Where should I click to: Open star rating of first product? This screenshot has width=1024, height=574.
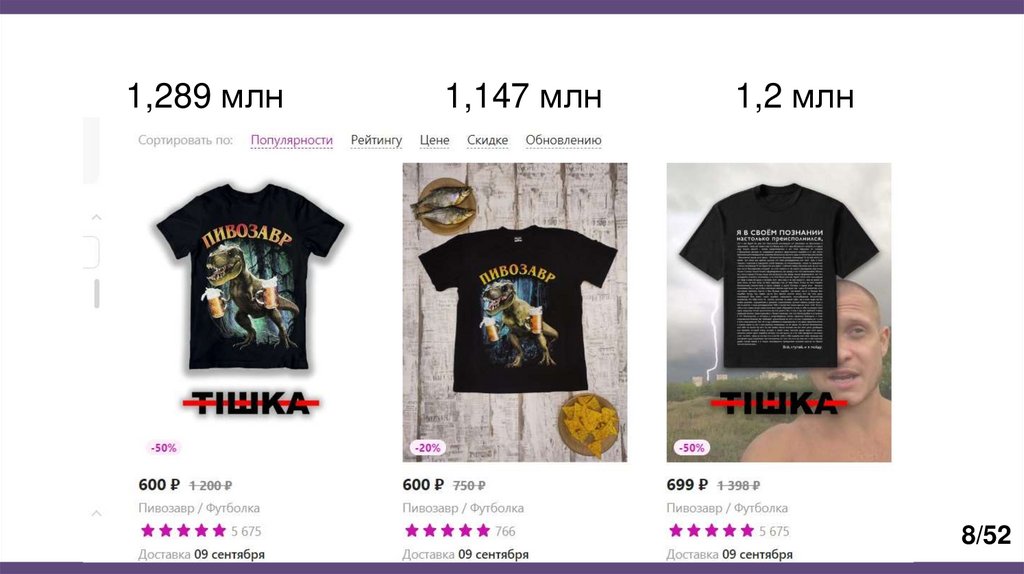pyautogui.click(x=183, y=531)
